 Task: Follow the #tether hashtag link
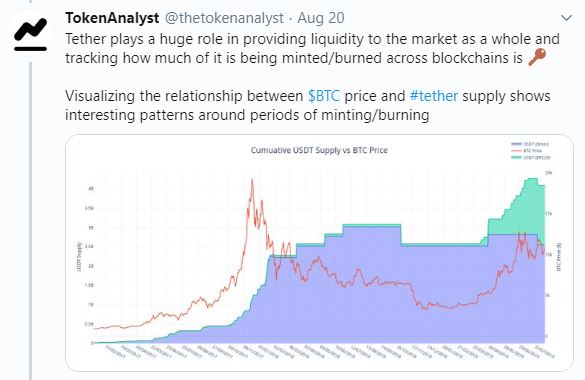434,96
